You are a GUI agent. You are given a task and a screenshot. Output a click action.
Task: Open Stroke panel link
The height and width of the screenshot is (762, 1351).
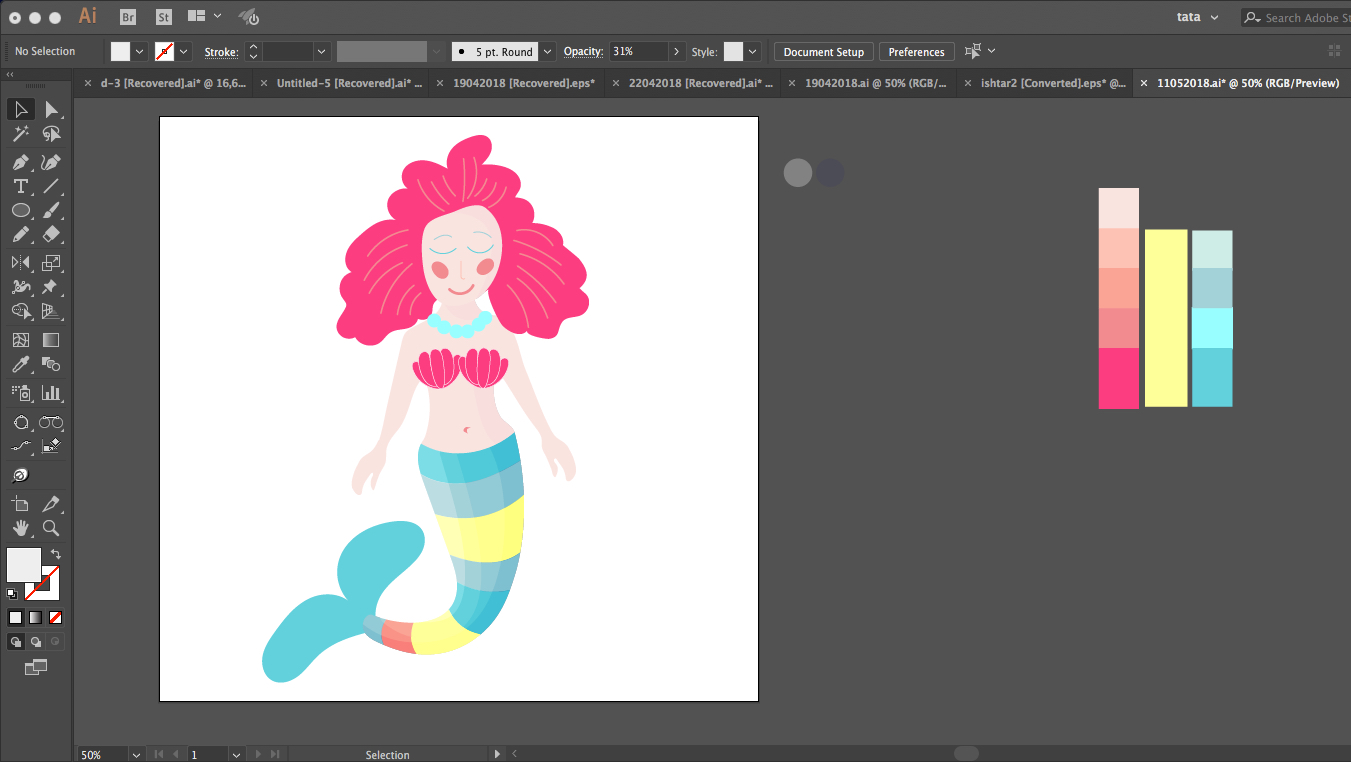(221, 52)
